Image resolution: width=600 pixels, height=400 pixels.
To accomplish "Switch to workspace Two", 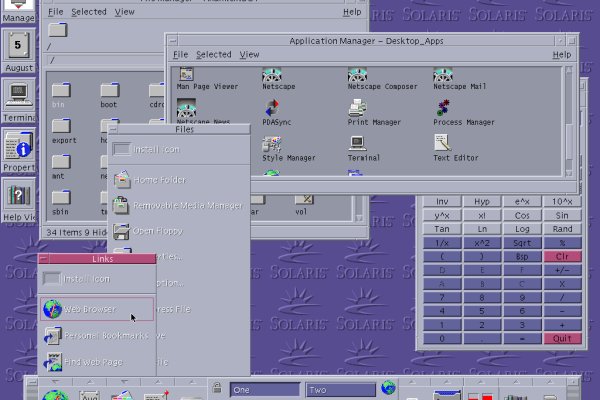I will (341, 390).
